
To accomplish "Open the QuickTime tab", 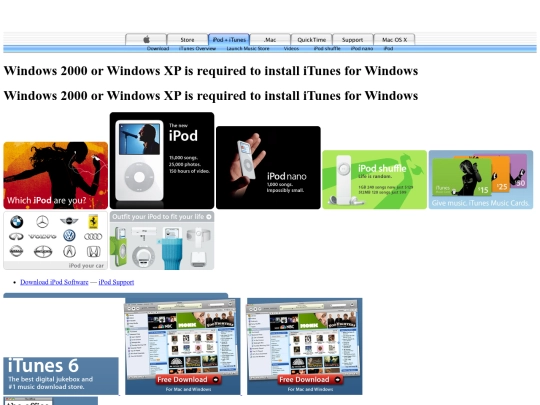I will coord(311,40).
